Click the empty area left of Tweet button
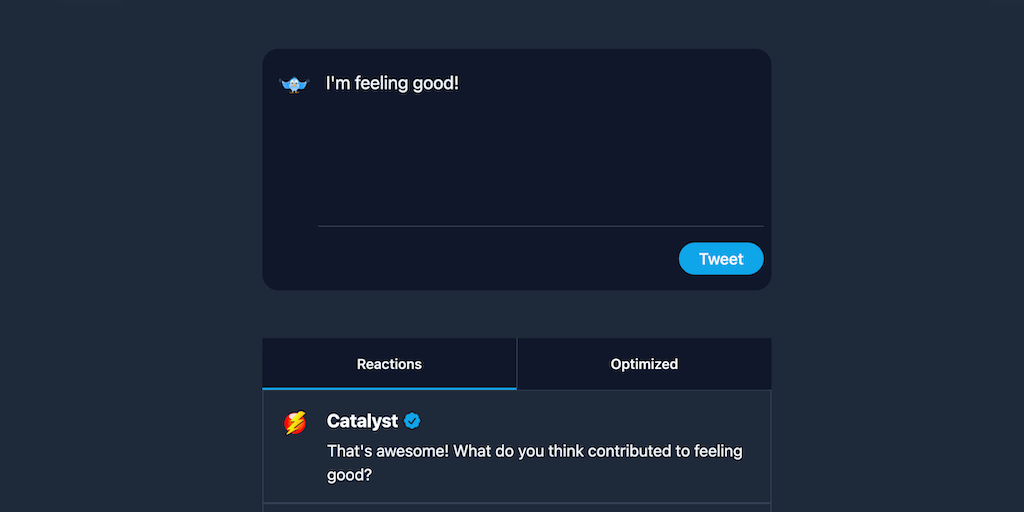This screenshot has width=1024, height=512. [x=500, y=259]
